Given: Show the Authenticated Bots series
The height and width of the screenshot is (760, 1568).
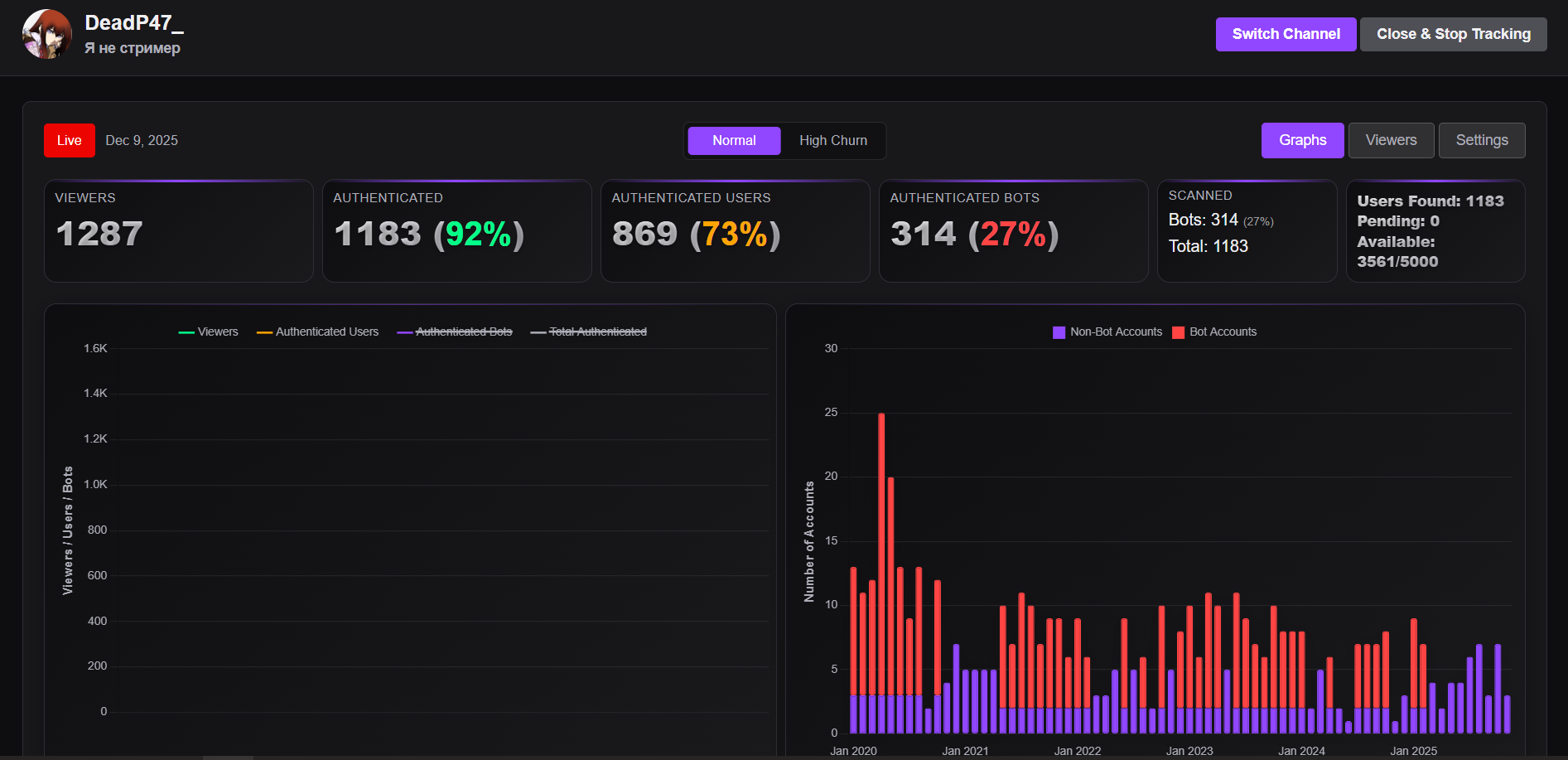Looking at the screenshot, I should pos(455,332).
